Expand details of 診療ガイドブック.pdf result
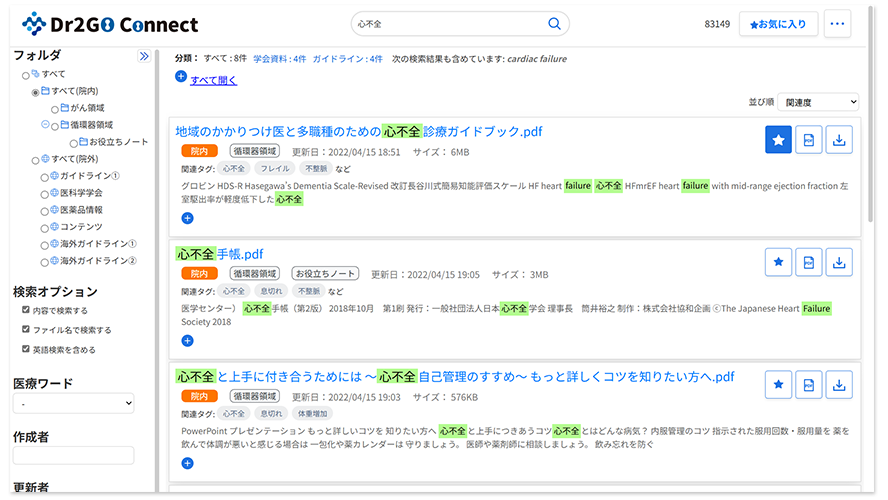Viewport: 888px width, 500px height. pyautogui.click(x=187, y=218)
